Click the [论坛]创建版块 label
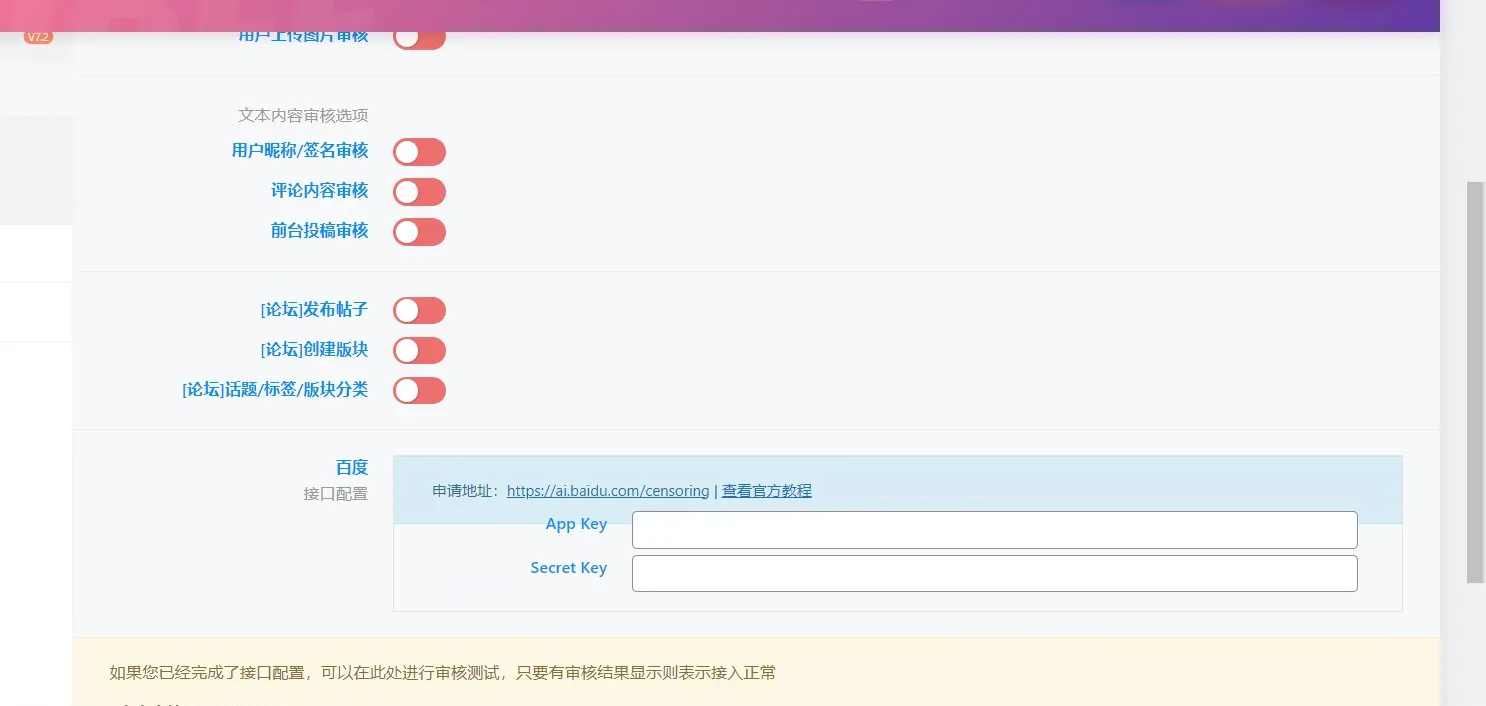Screen dimensions: 1486x706 [x=314, y=350]
